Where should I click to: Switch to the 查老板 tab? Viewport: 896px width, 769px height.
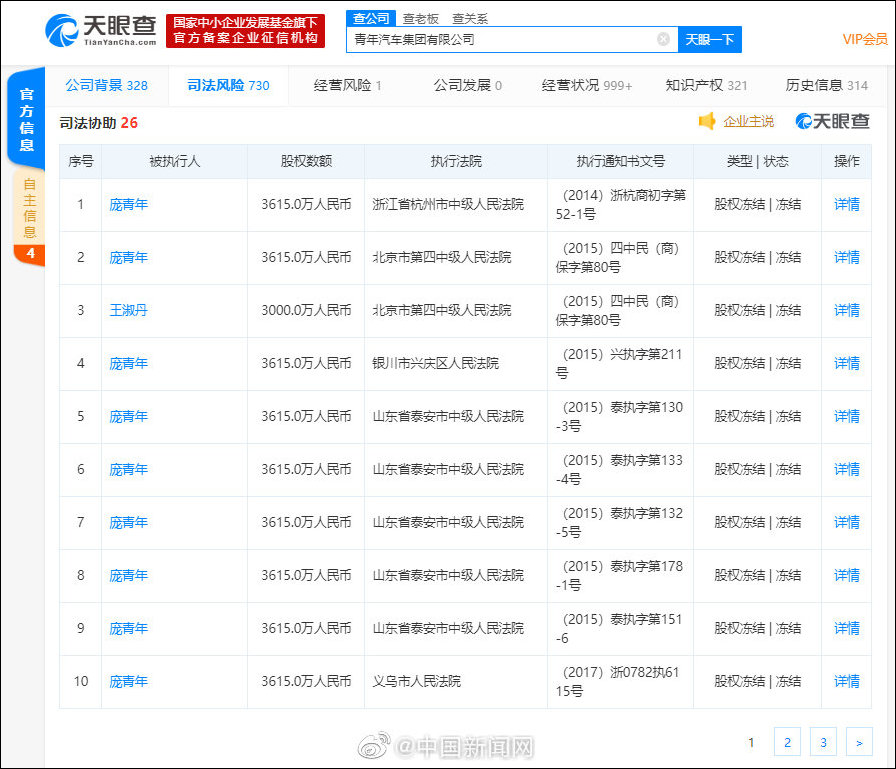[x=421, y=18]
